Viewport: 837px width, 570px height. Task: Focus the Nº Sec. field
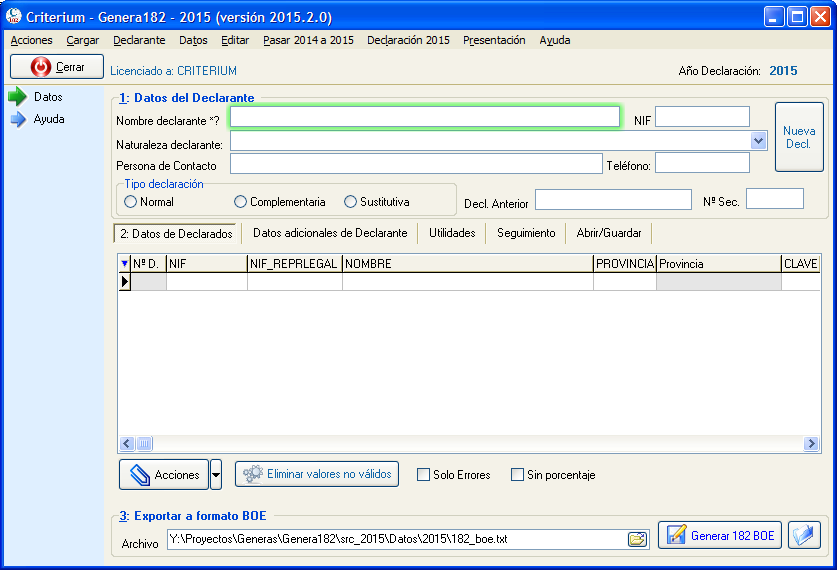[775, 199]
